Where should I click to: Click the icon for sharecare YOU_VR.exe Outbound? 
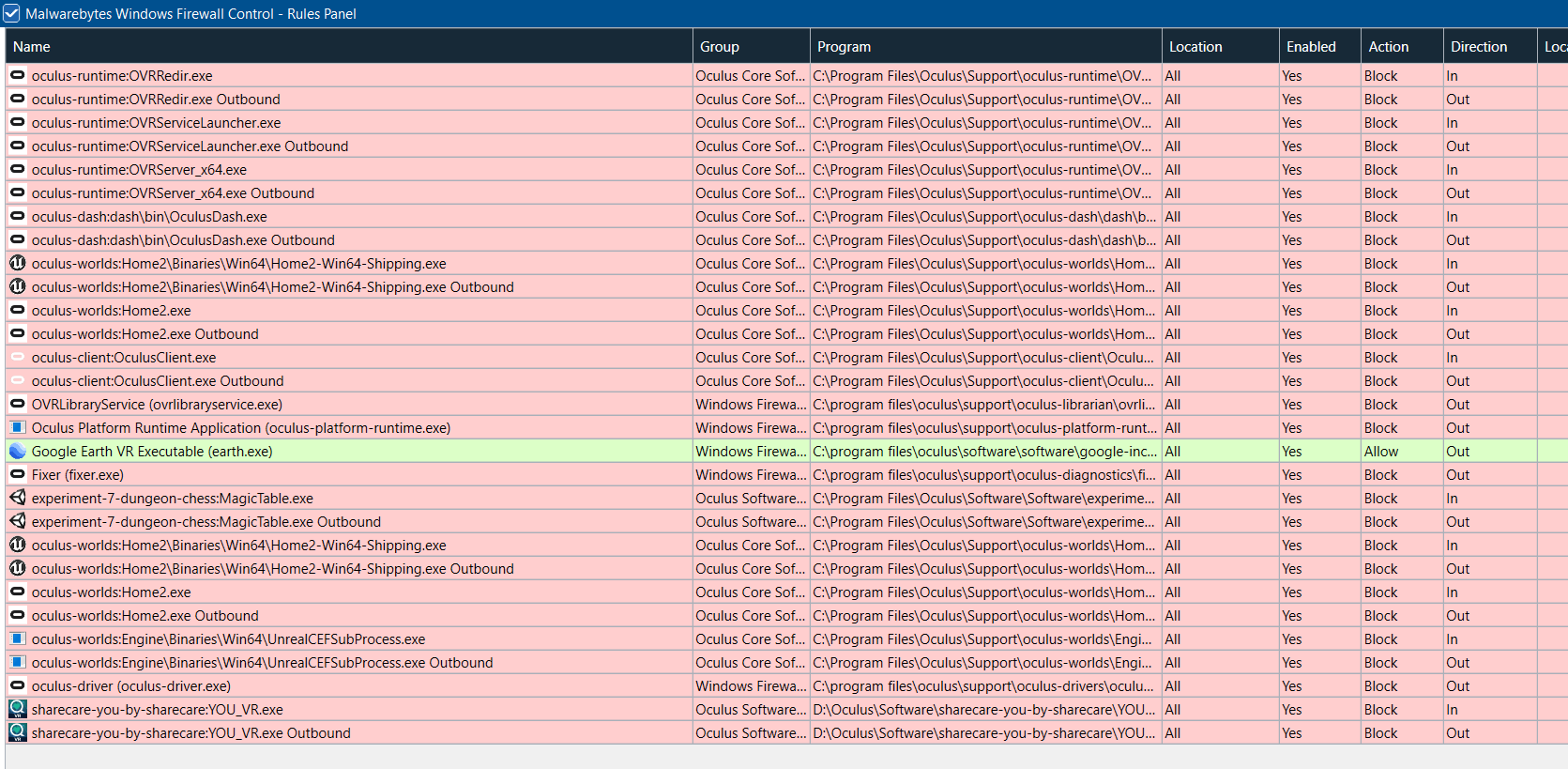(17, 732)
